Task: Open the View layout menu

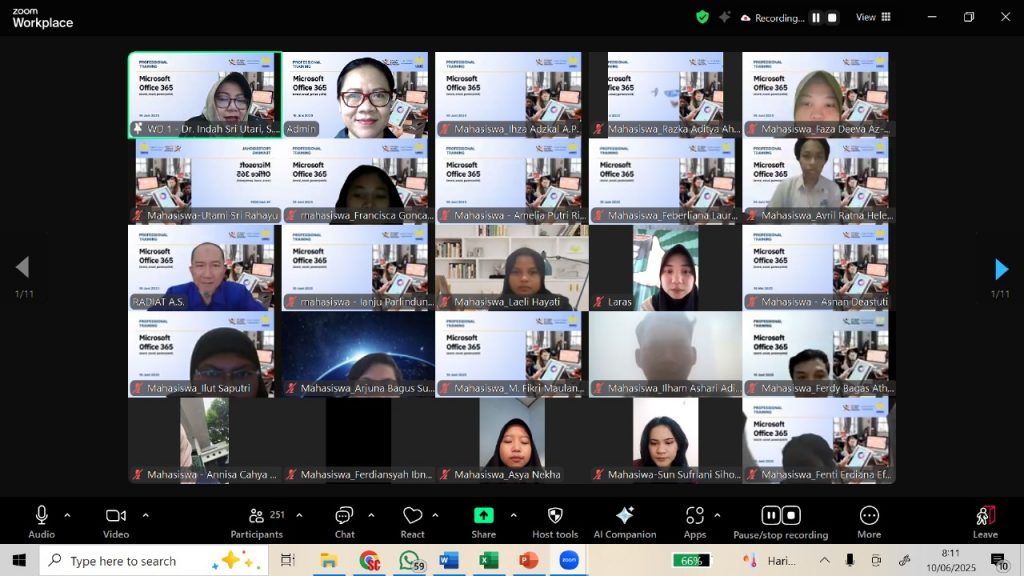Action: click(x=873, y=17)
